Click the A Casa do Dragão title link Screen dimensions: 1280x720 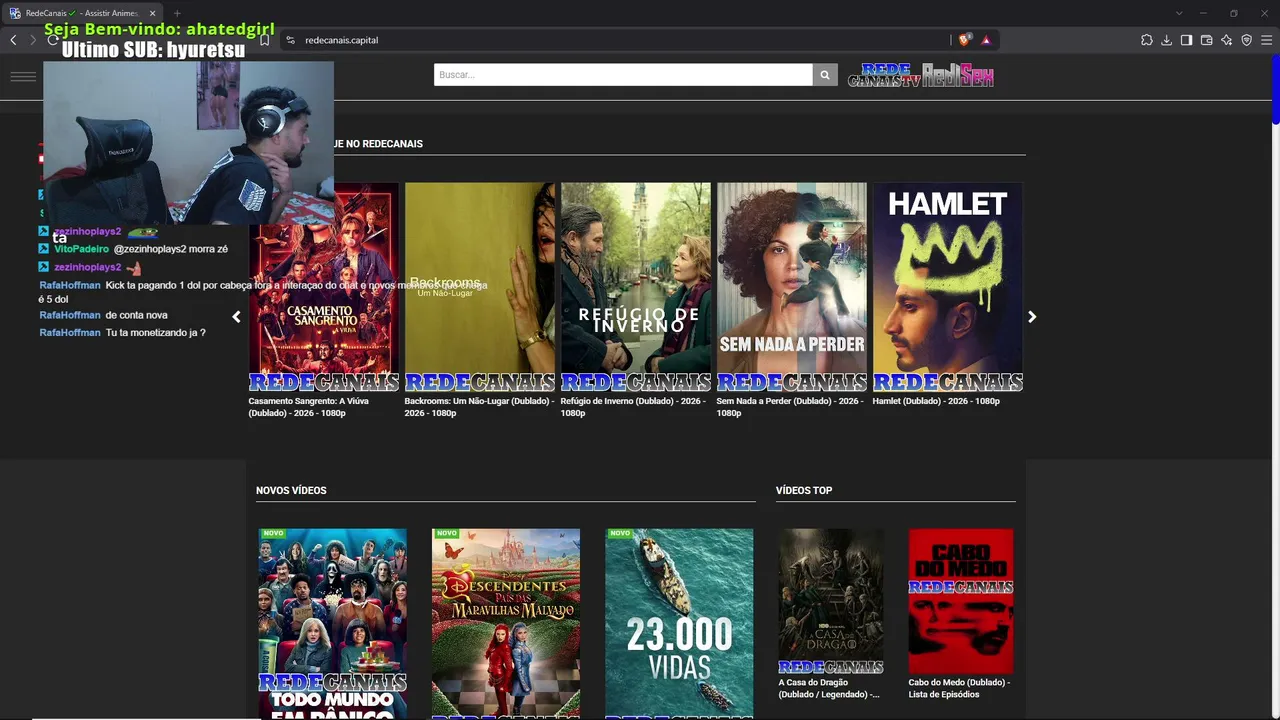click(829, 688)
